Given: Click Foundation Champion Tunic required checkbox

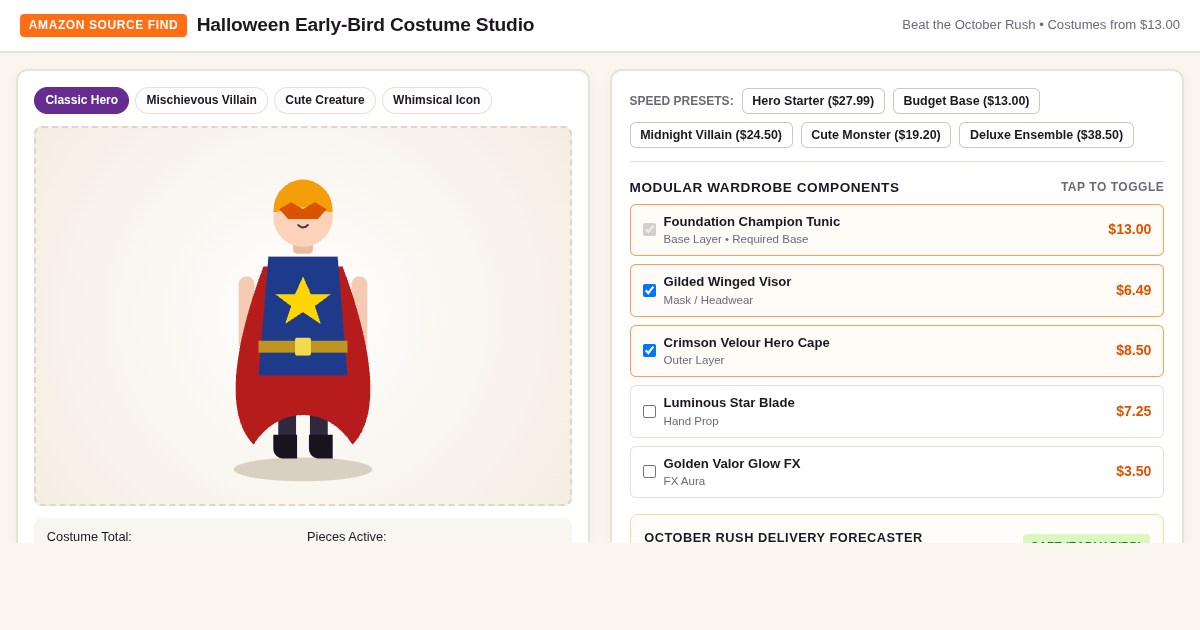Looking at the screenshot, I should (x=649, y=230).
